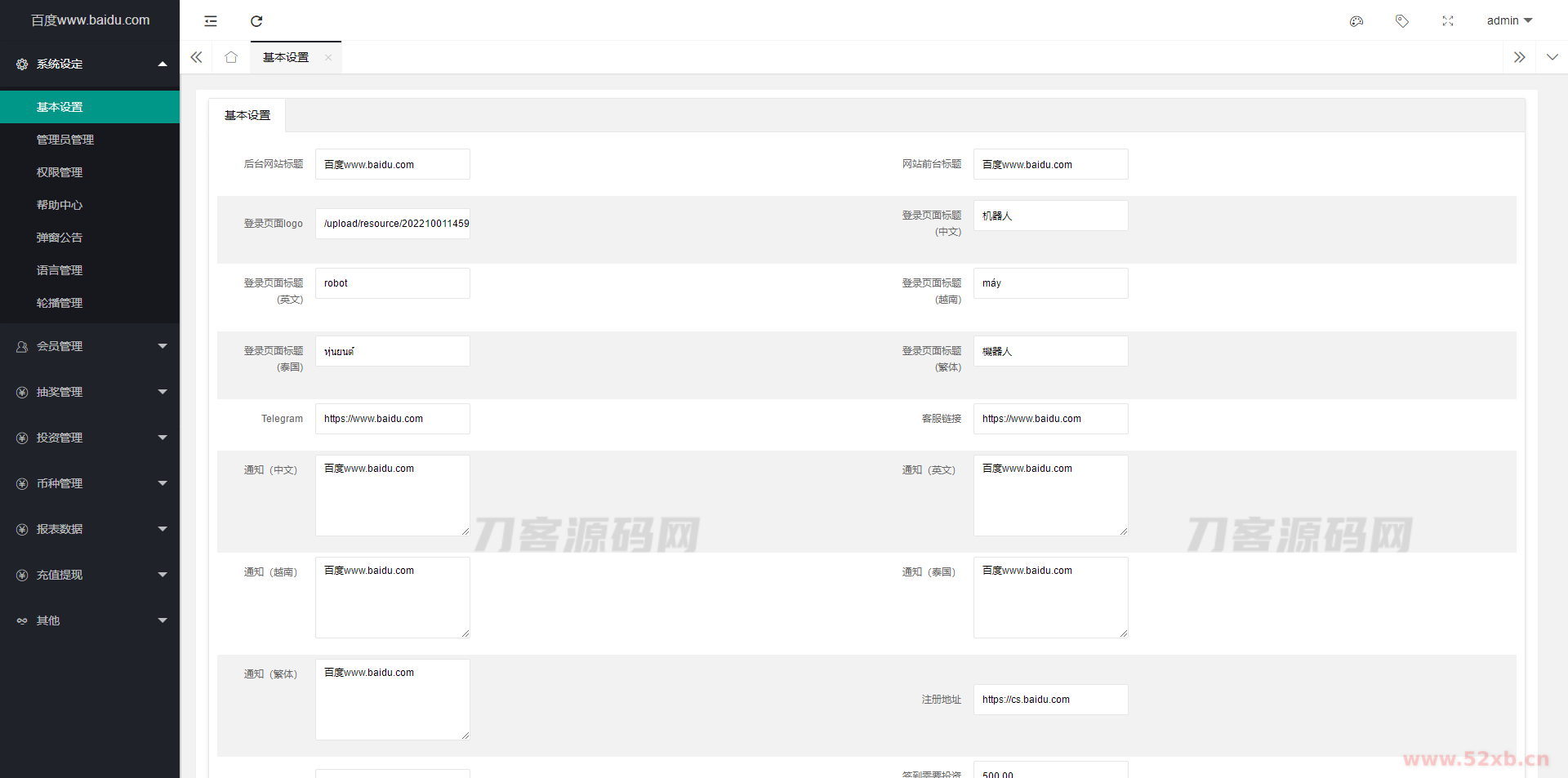The height and width of the screenshot is (778, 1568).
Task: Click the 百度www.baidu.com logo title
Action: (90, 20)
